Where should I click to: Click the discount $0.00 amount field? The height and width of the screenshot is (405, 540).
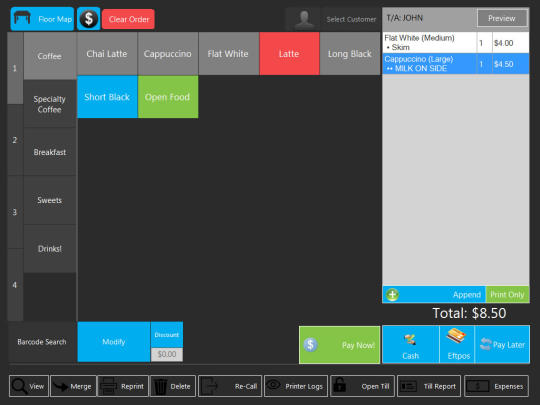167,354
